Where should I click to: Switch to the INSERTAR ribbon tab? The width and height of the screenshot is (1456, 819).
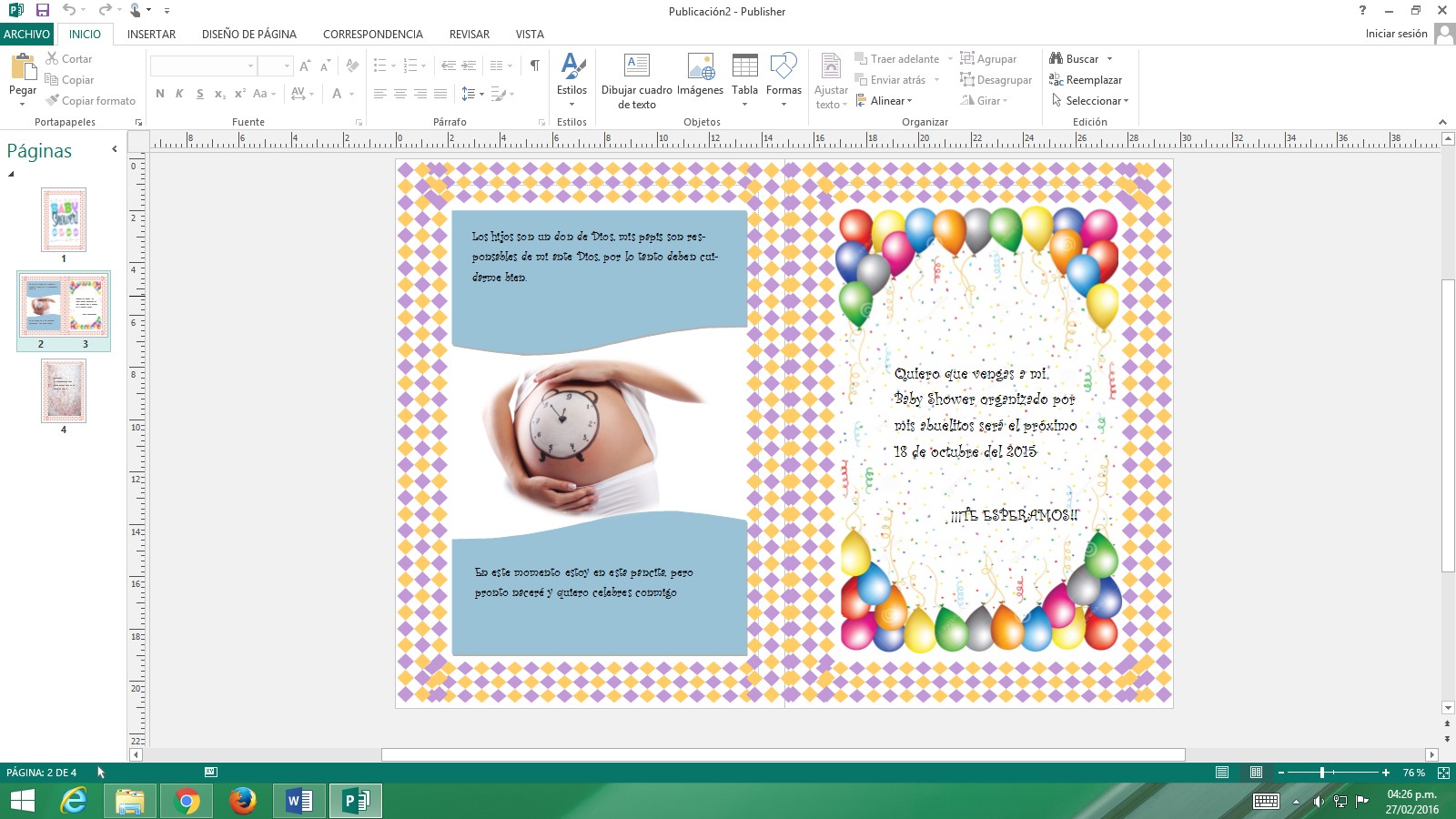149,35
